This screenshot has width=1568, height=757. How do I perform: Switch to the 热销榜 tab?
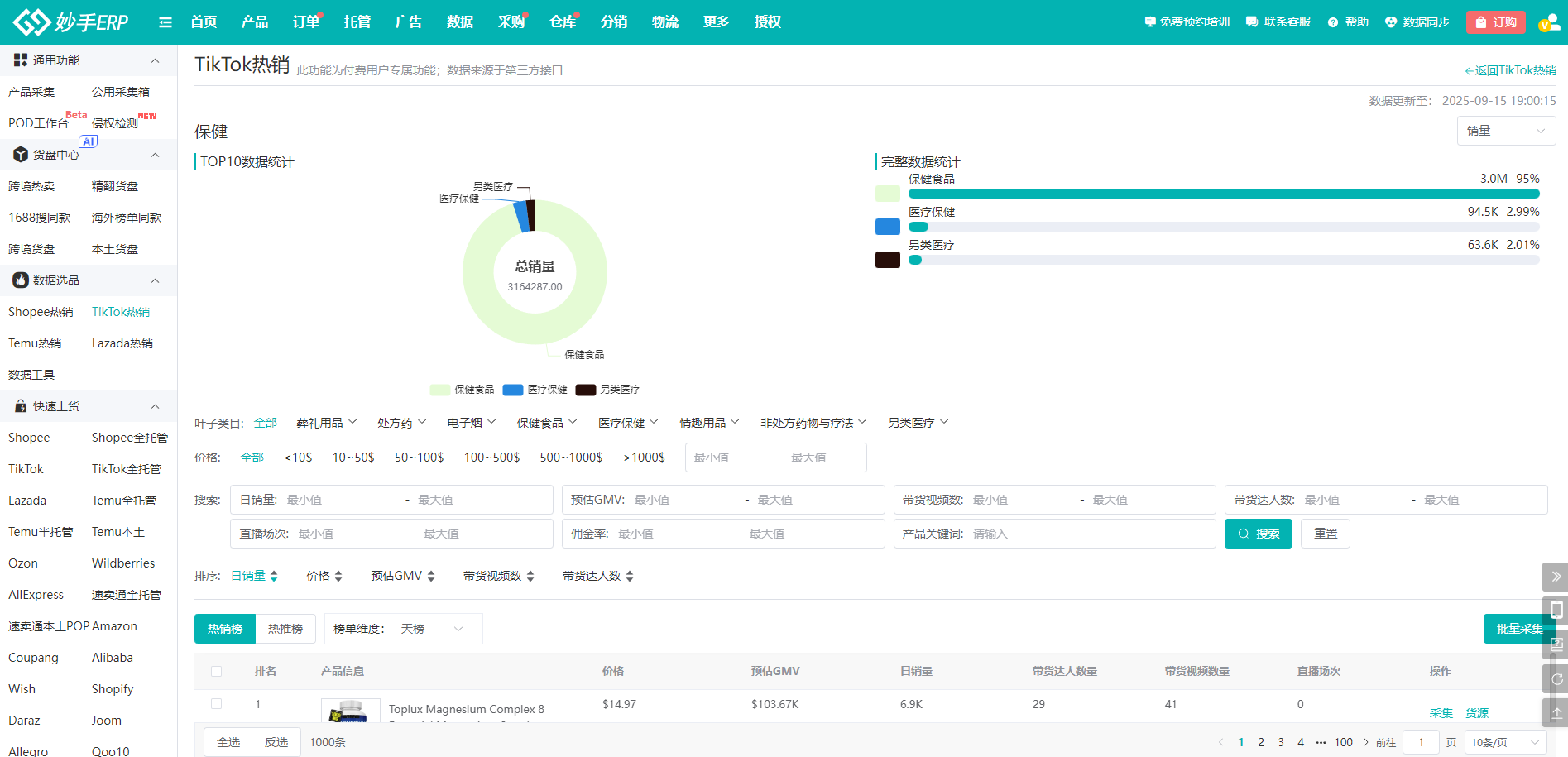225,629
